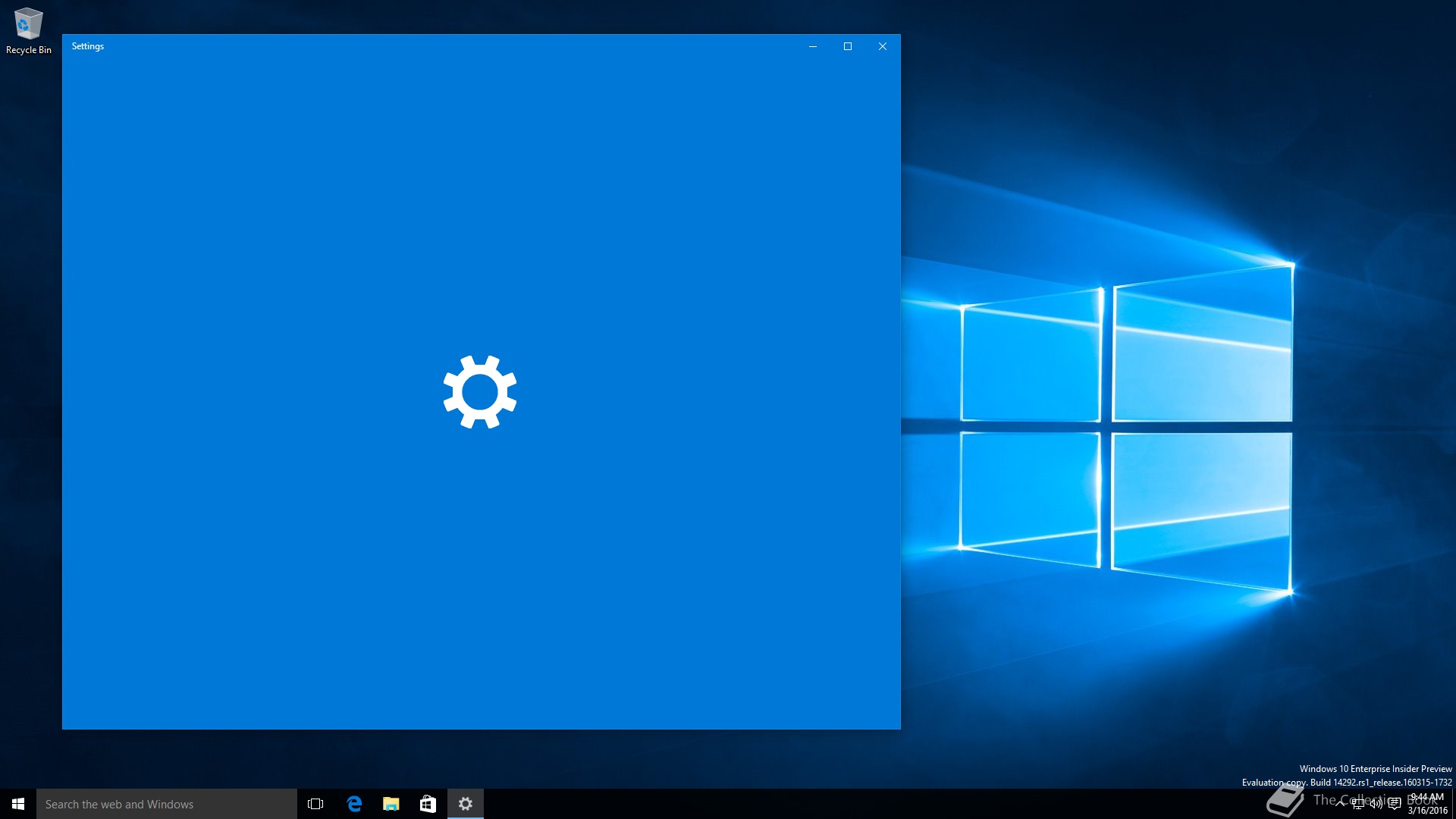Open the Action Center notification icon

tap(1395, 804)
